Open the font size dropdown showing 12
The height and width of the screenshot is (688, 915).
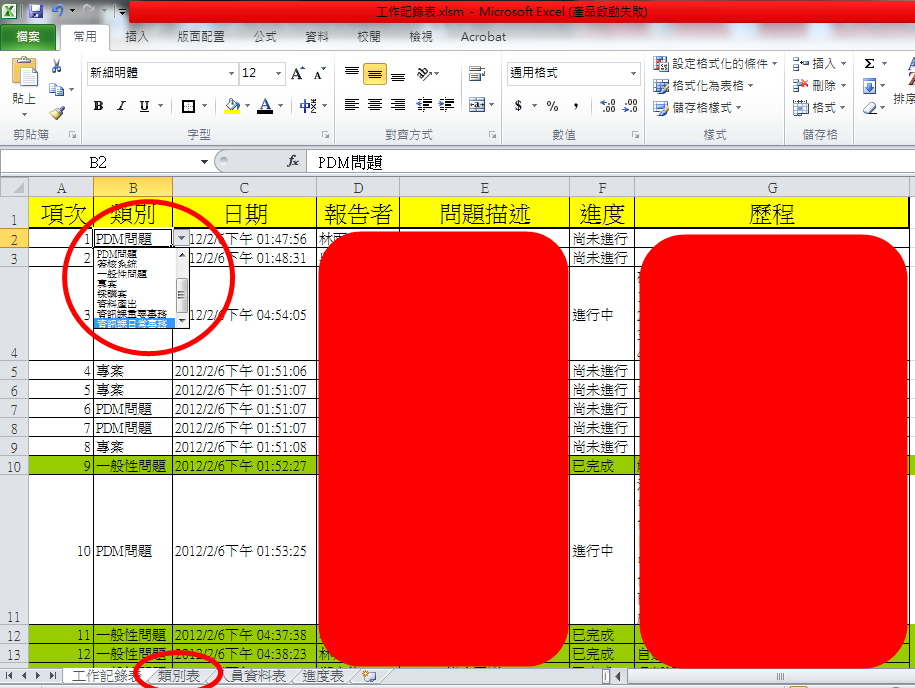(278, 73)
